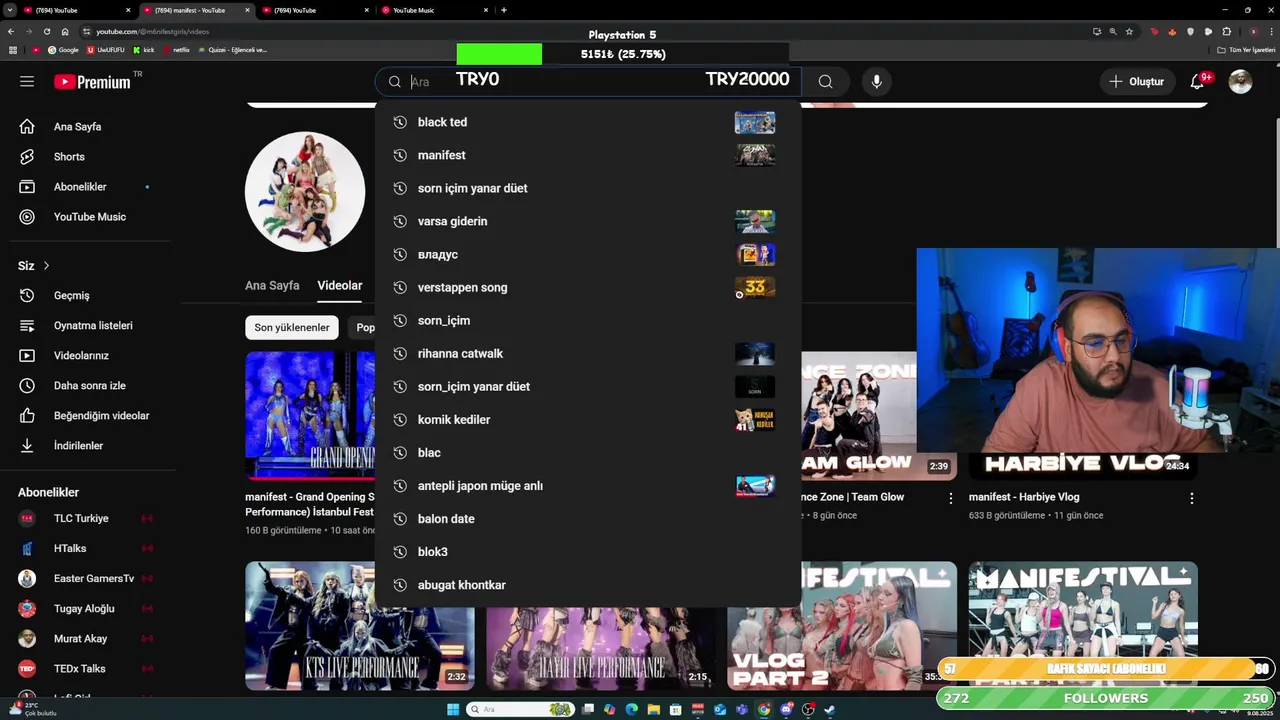The width and height of the screenshot is (1280, 720).
Task: Select the 'balon date' suggestion
Action: (x=588, y=518)
